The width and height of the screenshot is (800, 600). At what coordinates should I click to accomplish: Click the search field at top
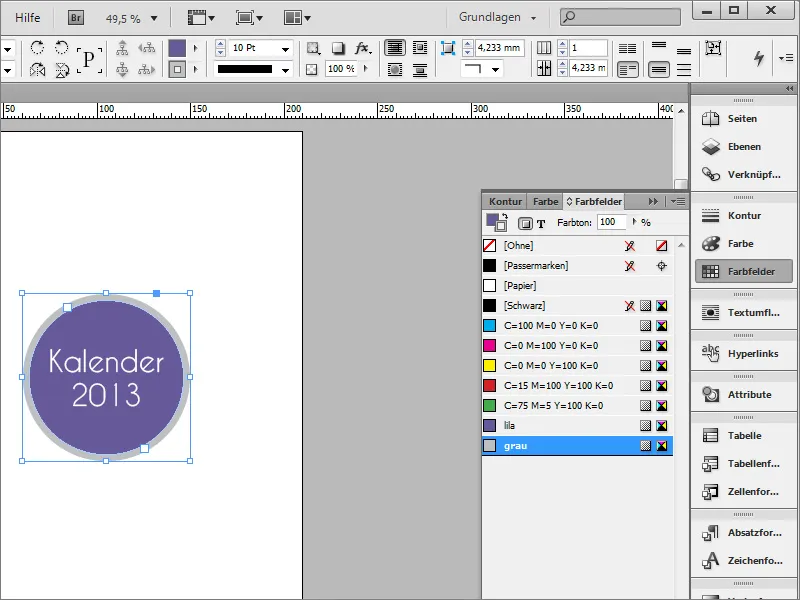[x=620, y=17]
